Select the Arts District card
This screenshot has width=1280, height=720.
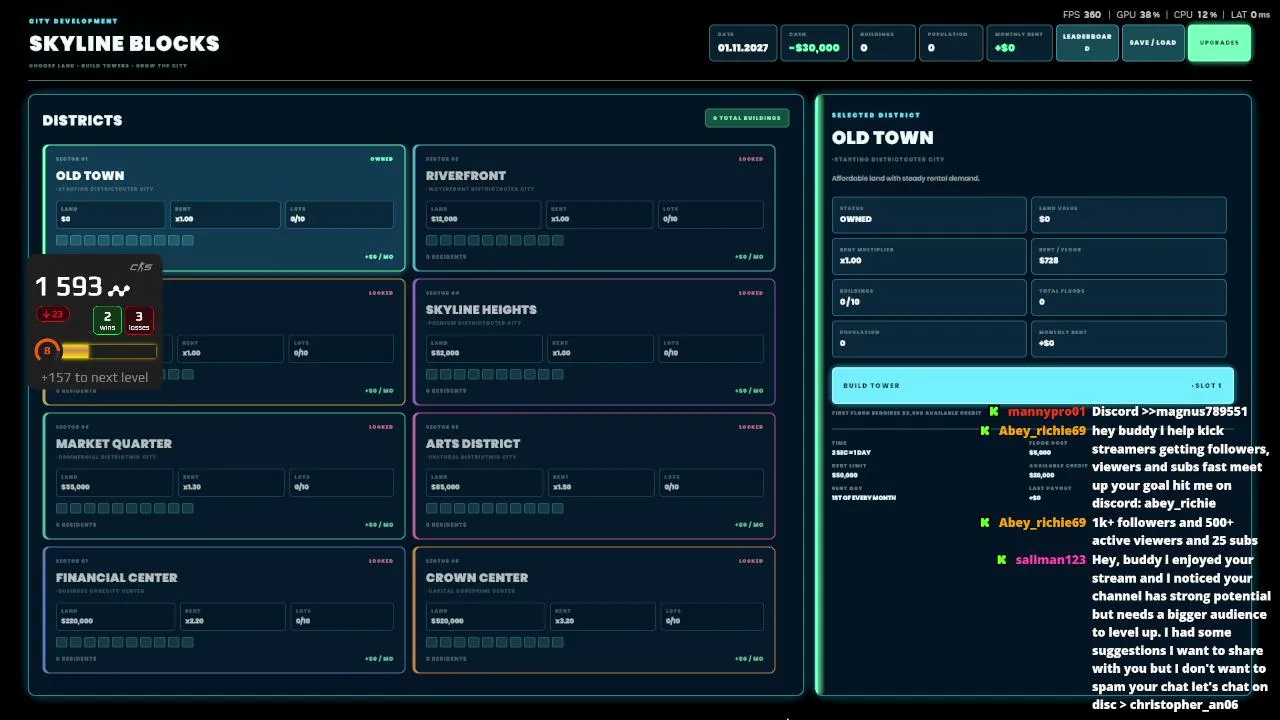594,476
